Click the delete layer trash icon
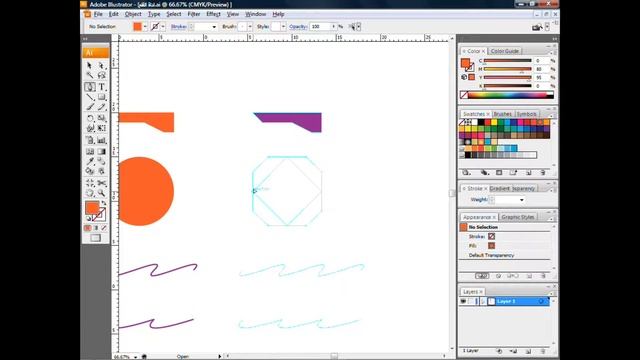This screenshot has height=360, width=640. click(x=543, y=351)
